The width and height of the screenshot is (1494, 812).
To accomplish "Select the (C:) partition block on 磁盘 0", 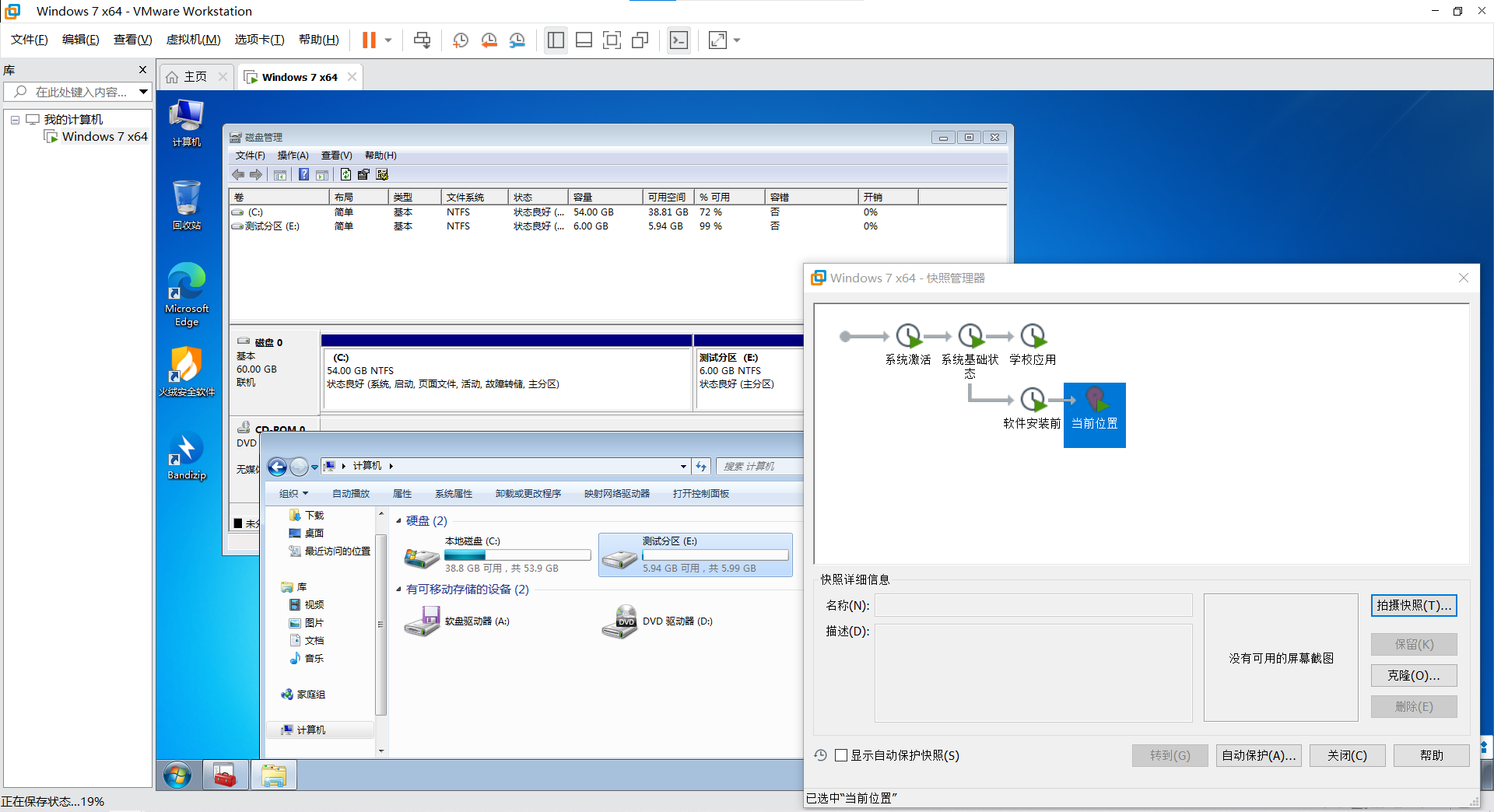I will click(x=507, y=378).
